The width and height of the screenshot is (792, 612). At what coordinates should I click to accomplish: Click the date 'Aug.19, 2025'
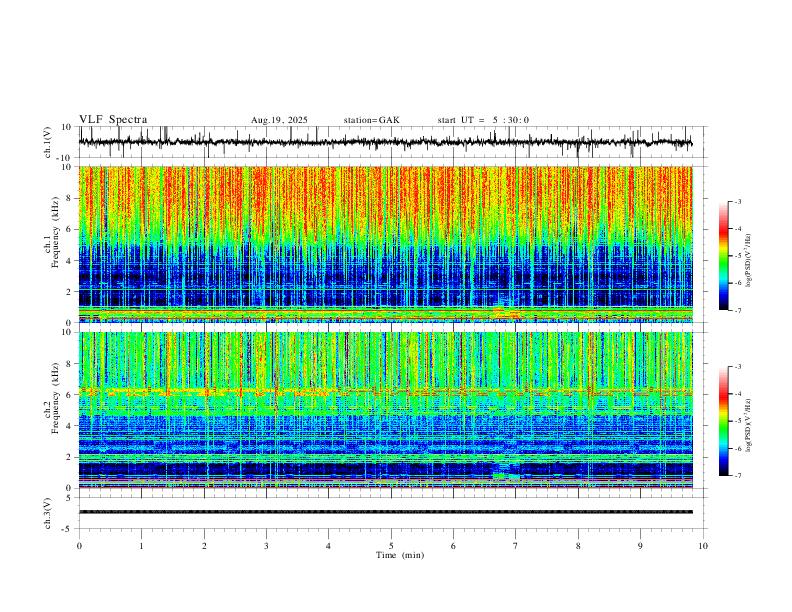279,120
